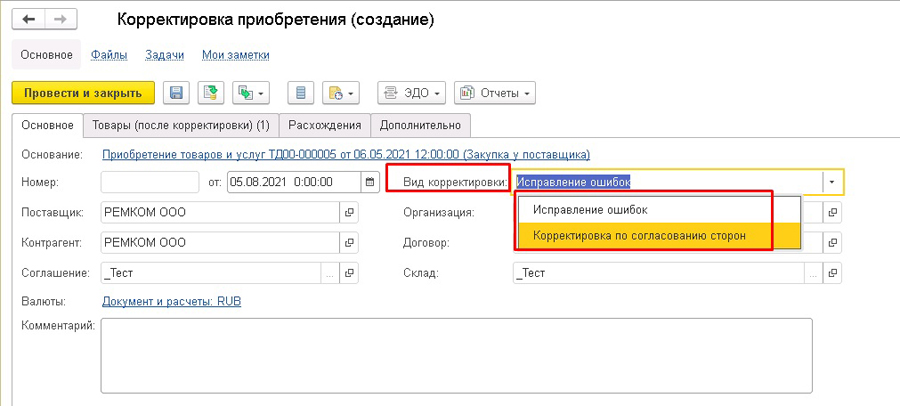Go forward with the right arrow button
Screen dimensions: 900x406
61,19
